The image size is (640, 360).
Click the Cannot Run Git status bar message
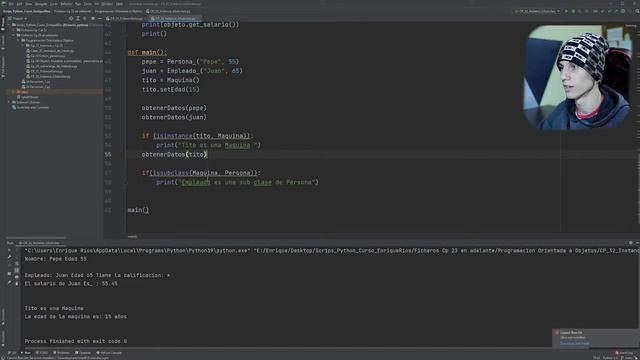point(57,358)
